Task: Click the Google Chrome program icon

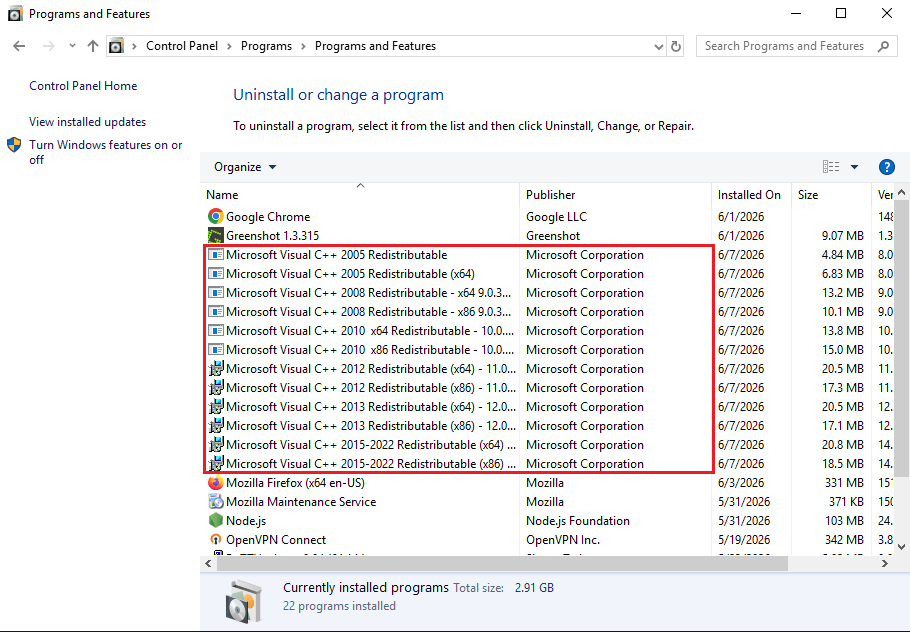Action: (216, 216)
